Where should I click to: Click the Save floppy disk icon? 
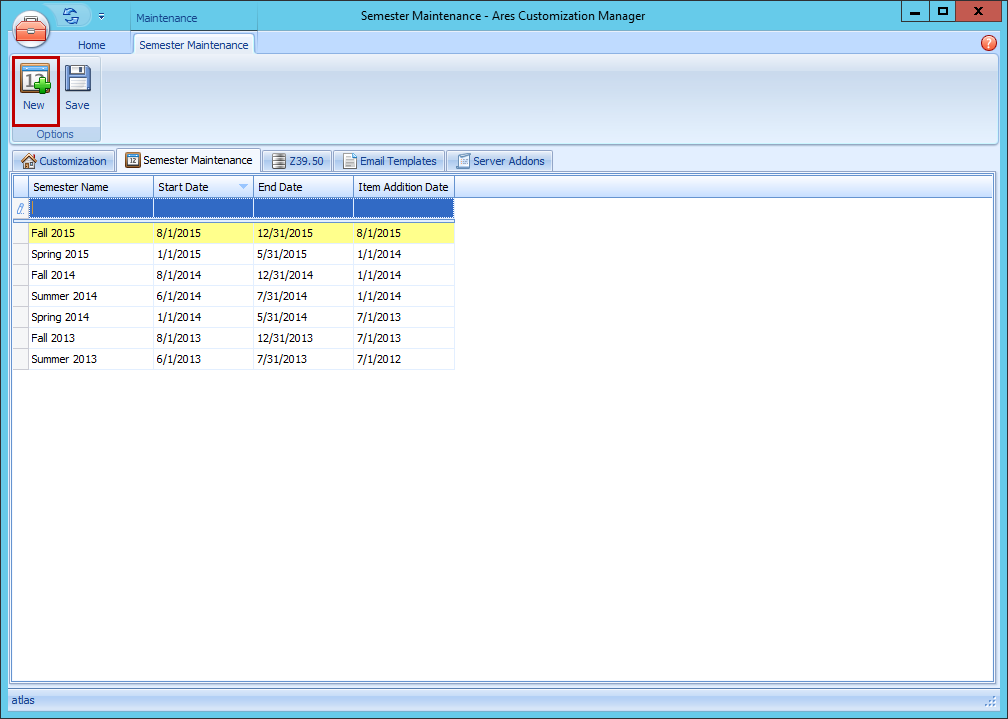point(77,80)
